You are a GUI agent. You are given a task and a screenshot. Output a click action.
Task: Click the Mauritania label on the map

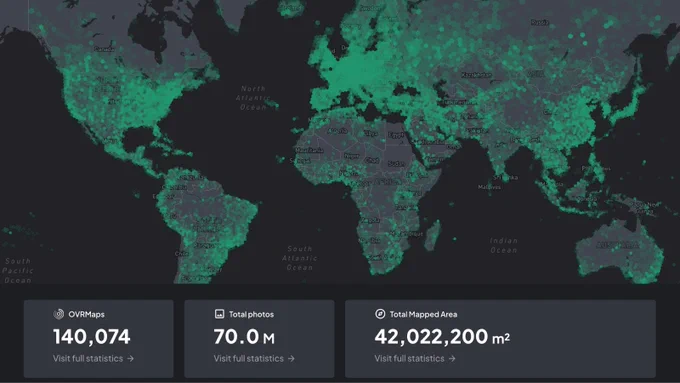pos(309,150)
